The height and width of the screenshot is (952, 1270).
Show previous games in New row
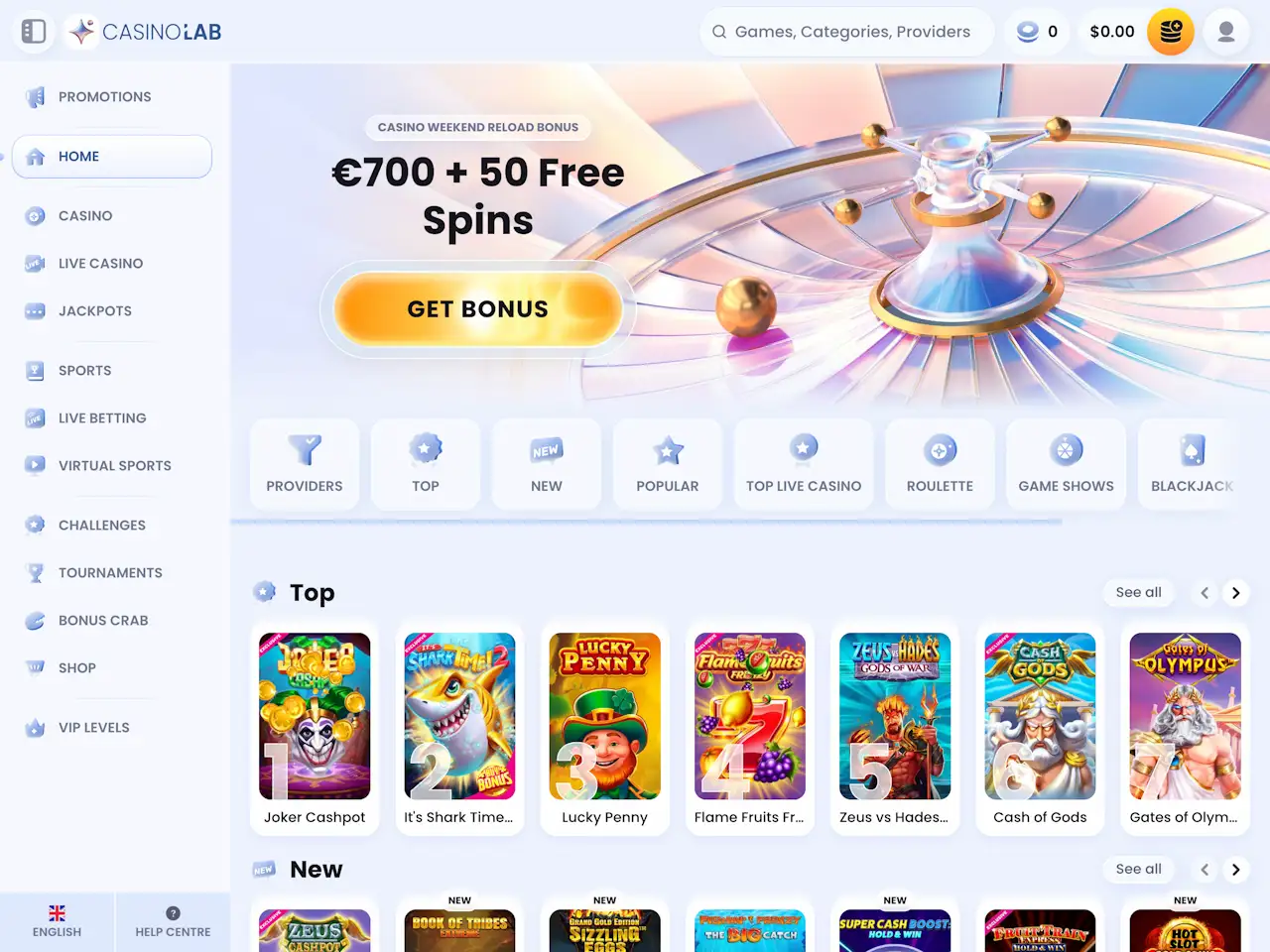click(x=1205, y=870)
